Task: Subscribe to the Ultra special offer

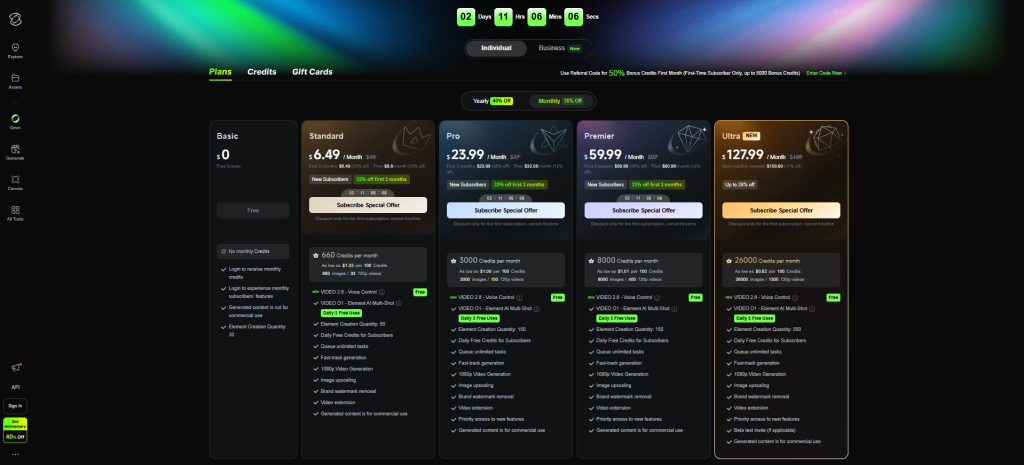Action: (x=781, y=210)
